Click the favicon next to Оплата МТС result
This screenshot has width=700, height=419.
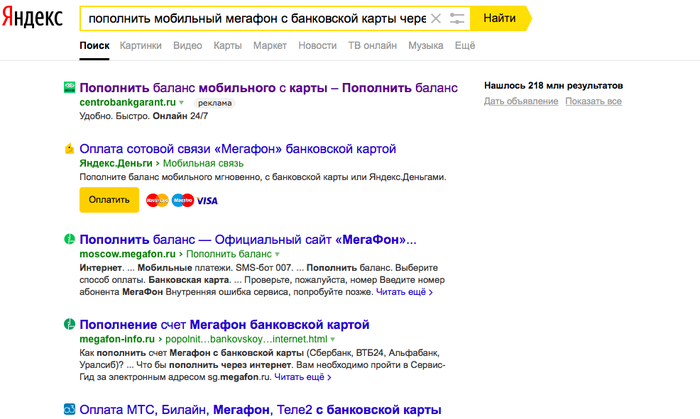(x=69, y=409)
